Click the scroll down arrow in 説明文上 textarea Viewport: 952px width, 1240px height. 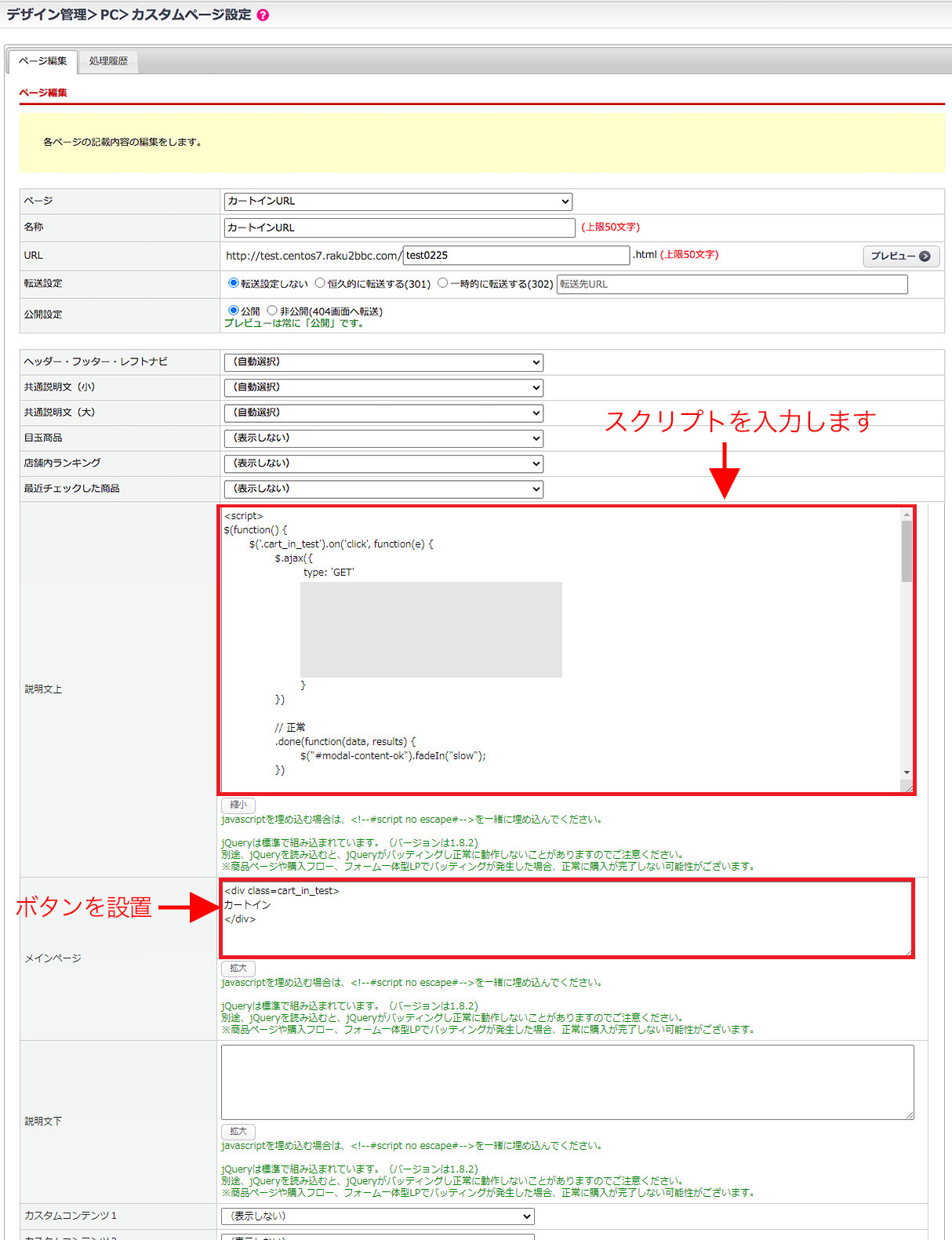click(907, 773)
